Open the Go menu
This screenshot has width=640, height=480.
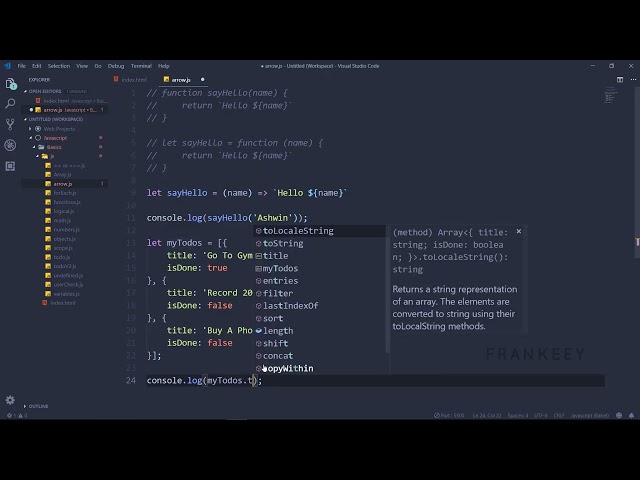click(x=98, y=66)
